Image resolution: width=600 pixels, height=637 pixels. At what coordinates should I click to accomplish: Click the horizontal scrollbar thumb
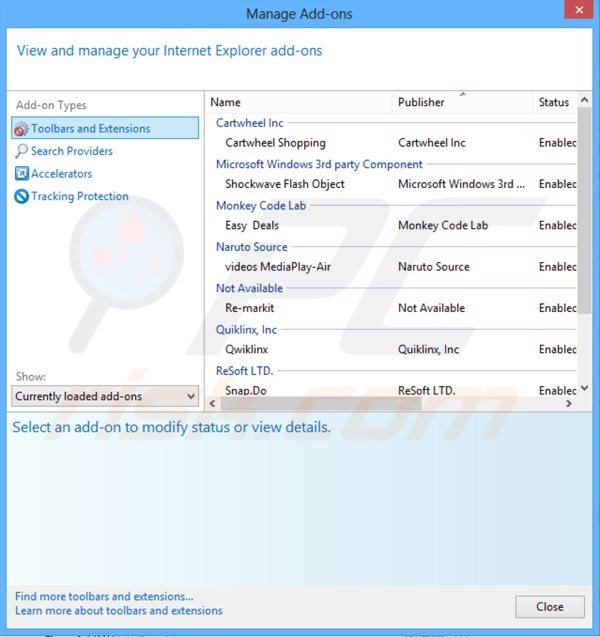(x=321, y=403)
